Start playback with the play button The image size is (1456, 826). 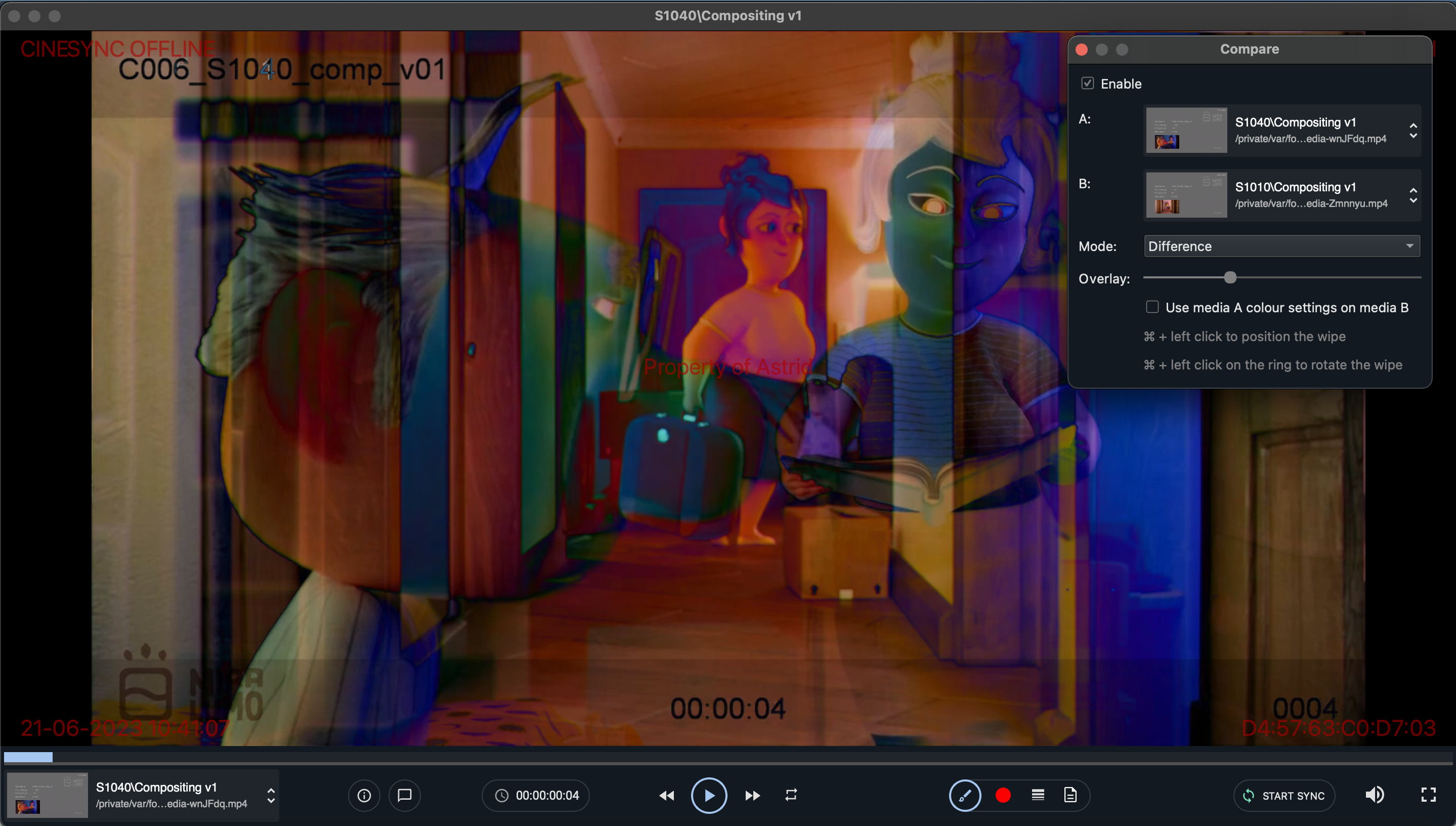709,795
